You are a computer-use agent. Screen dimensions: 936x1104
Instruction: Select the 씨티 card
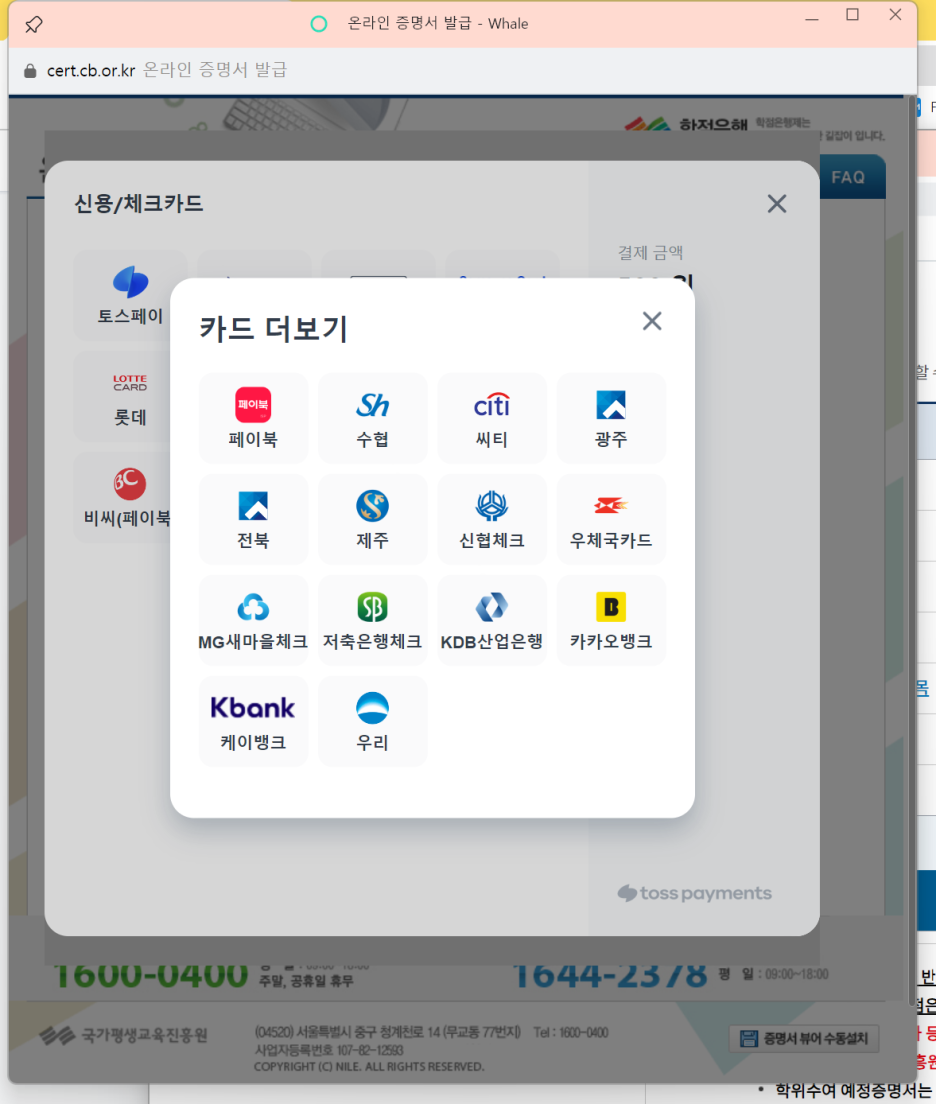pyautogui.click(x=492, y=418)
